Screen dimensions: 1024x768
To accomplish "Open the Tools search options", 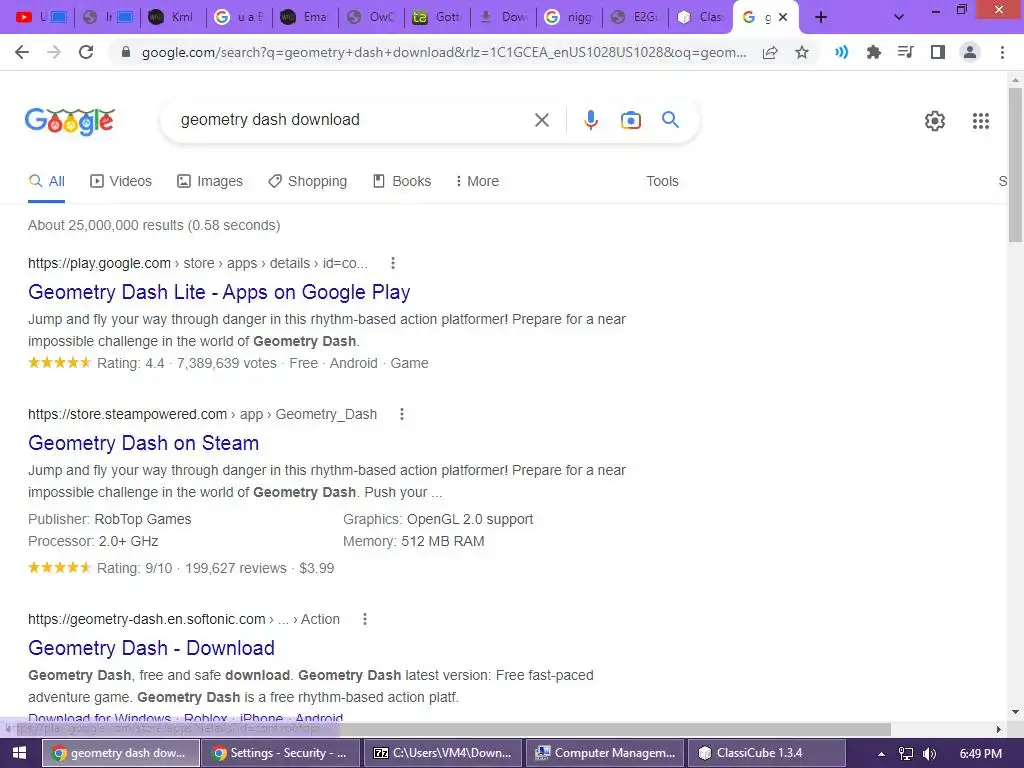I will [662, 182].
